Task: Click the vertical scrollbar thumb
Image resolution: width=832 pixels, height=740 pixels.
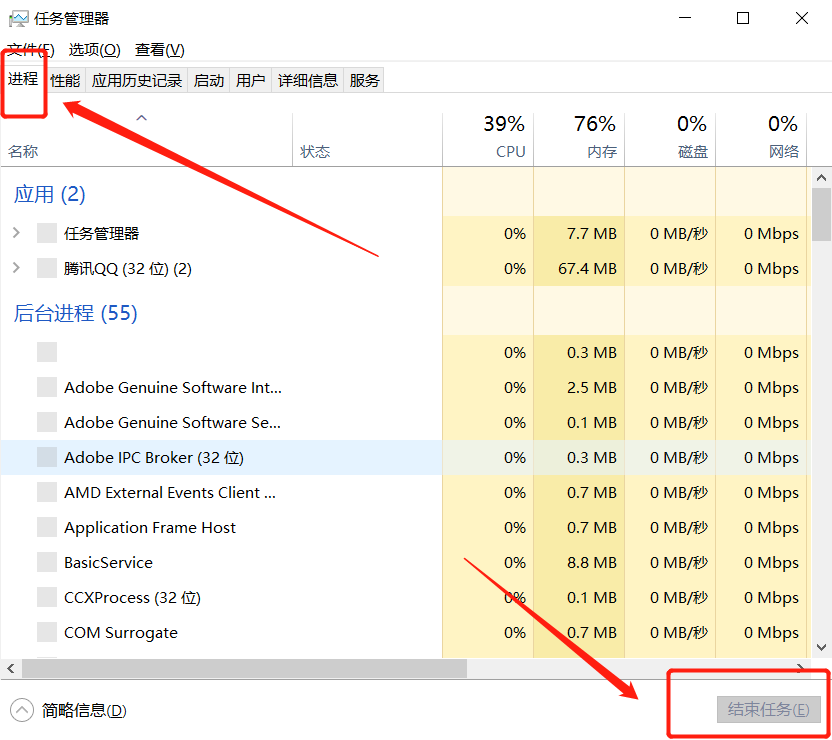Action: point(821,214)
